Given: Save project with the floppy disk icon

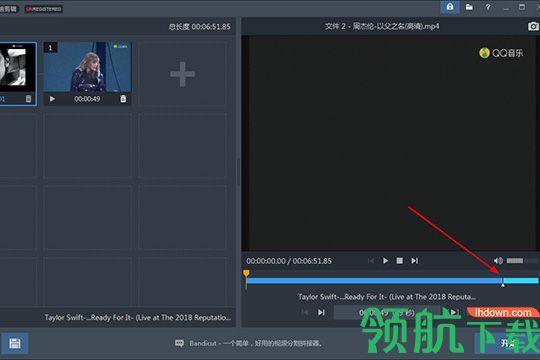Looking at the screenshot, I should click(x=14, y=343).
